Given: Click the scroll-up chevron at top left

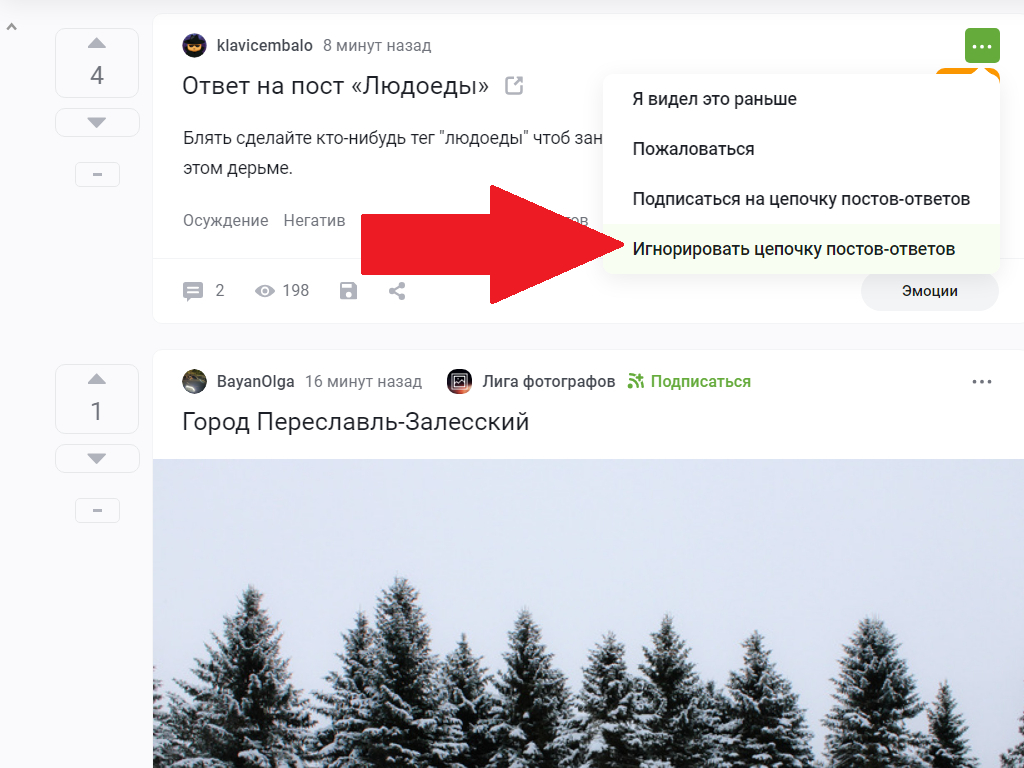Looking at the screenshot, I should (x=11, y=27).
